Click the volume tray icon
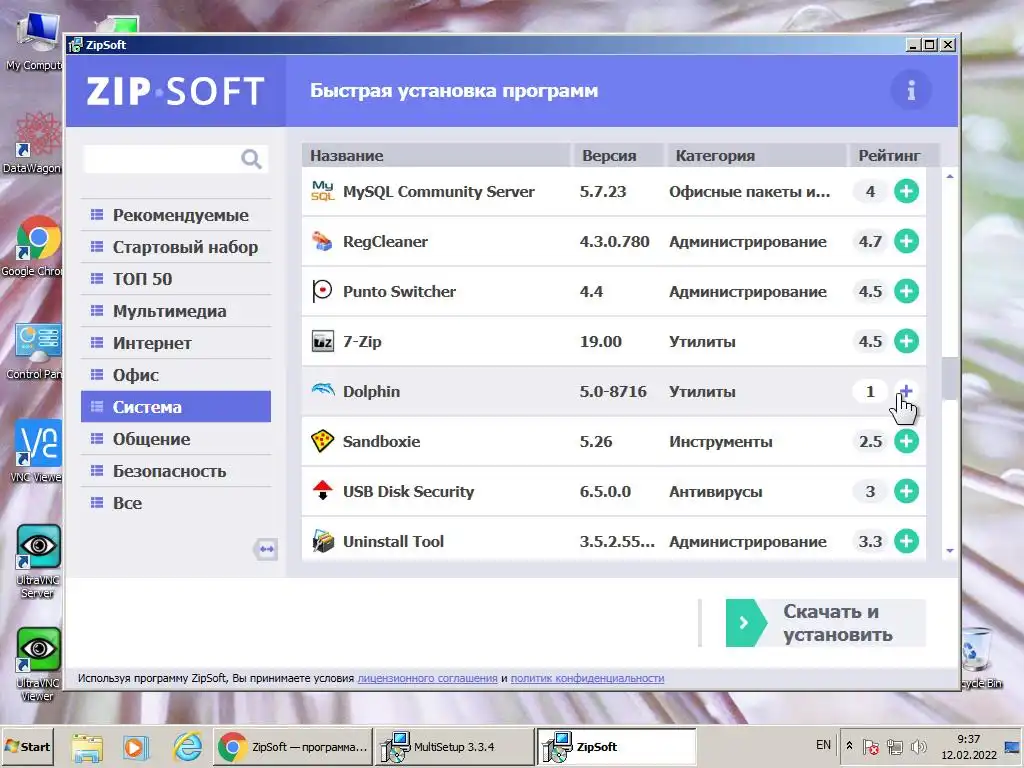 click(x=919, y=746)
